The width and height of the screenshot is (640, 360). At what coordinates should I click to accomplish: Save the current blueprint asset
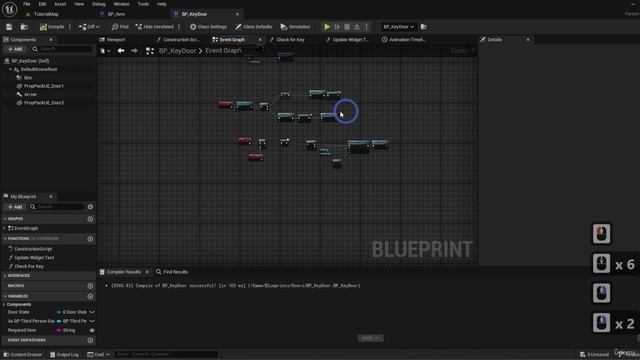(x=9, y=27)
